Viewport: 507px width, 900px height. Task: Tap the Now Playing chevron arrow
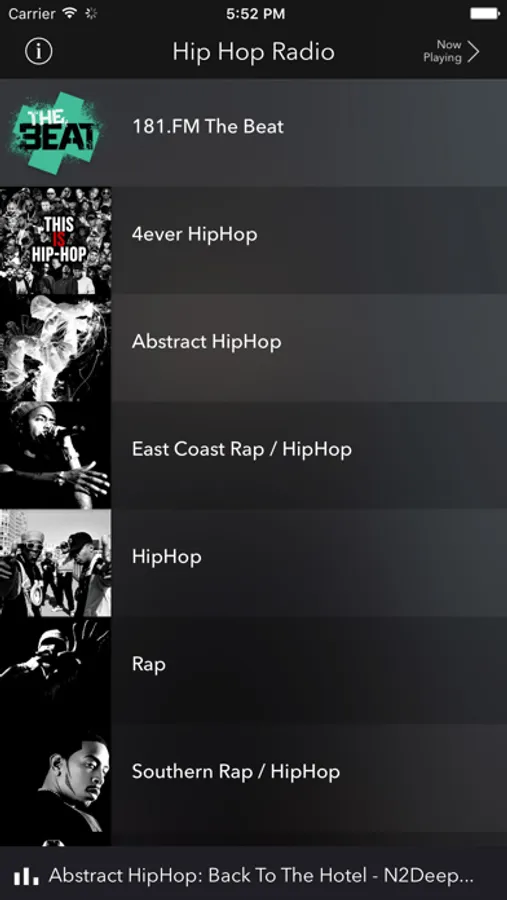[x=474, y=51]
